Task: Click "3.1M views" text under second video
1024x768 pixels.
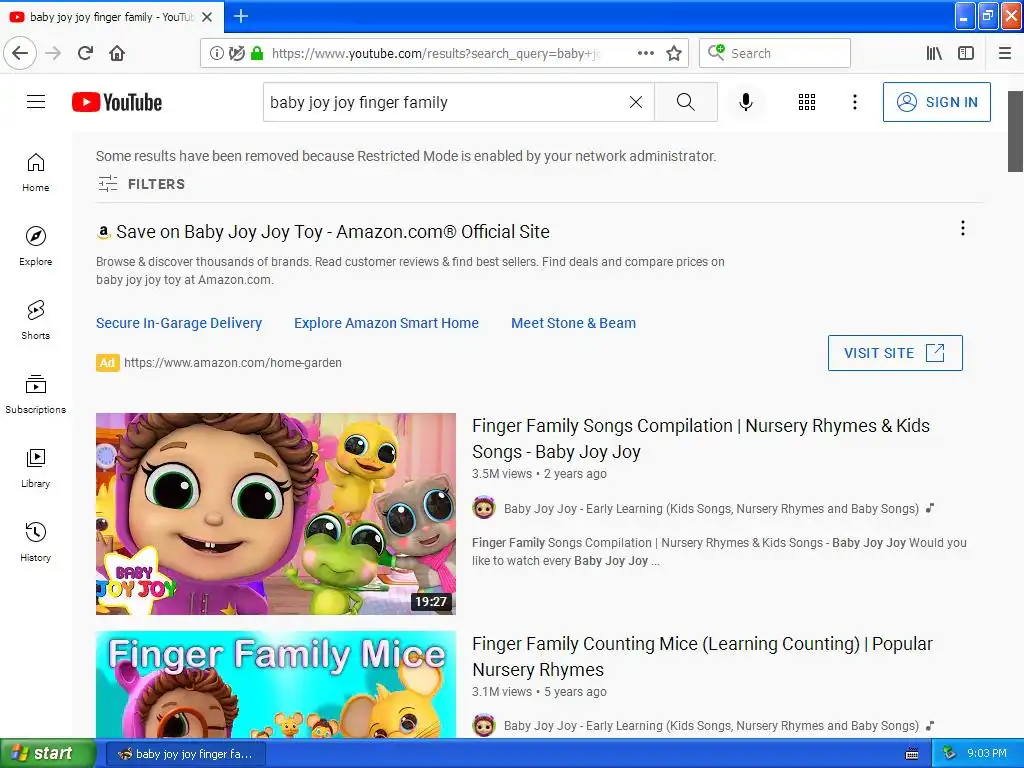Action: [502, 692]
